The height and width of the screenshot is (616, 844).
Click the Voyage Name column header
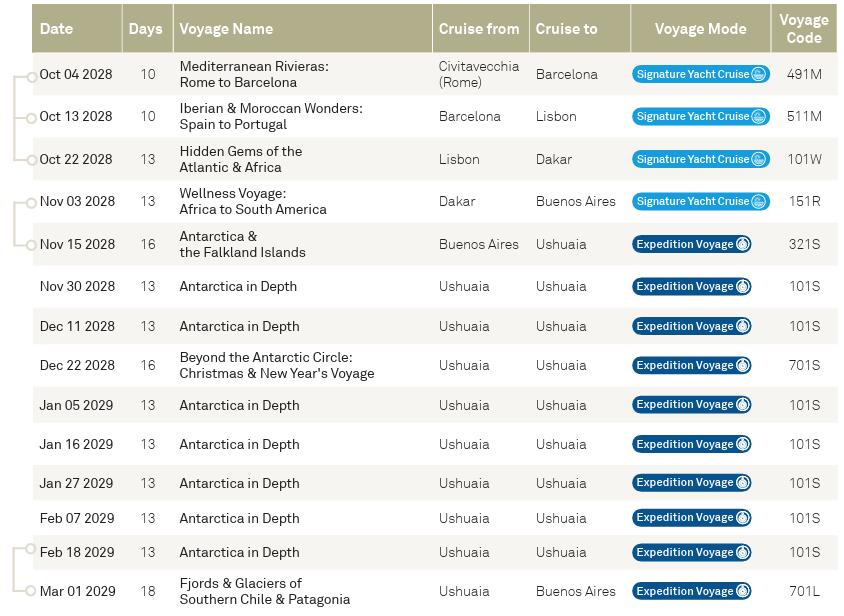(303, 29)
